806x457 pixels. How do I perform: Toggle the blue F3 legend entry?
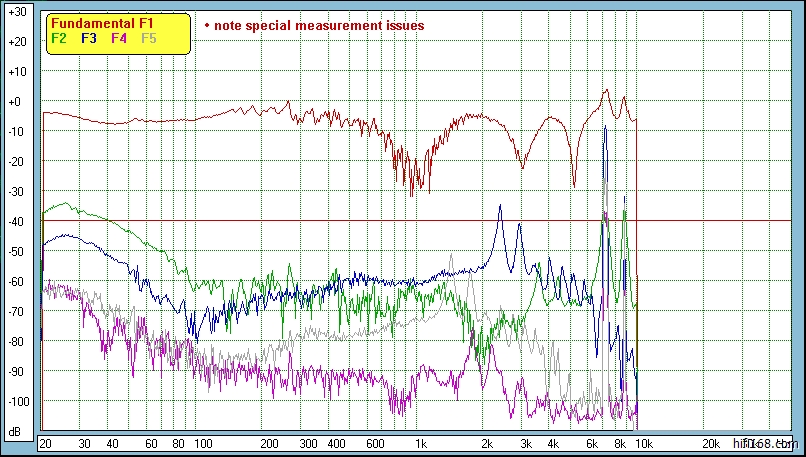(89, 39)
